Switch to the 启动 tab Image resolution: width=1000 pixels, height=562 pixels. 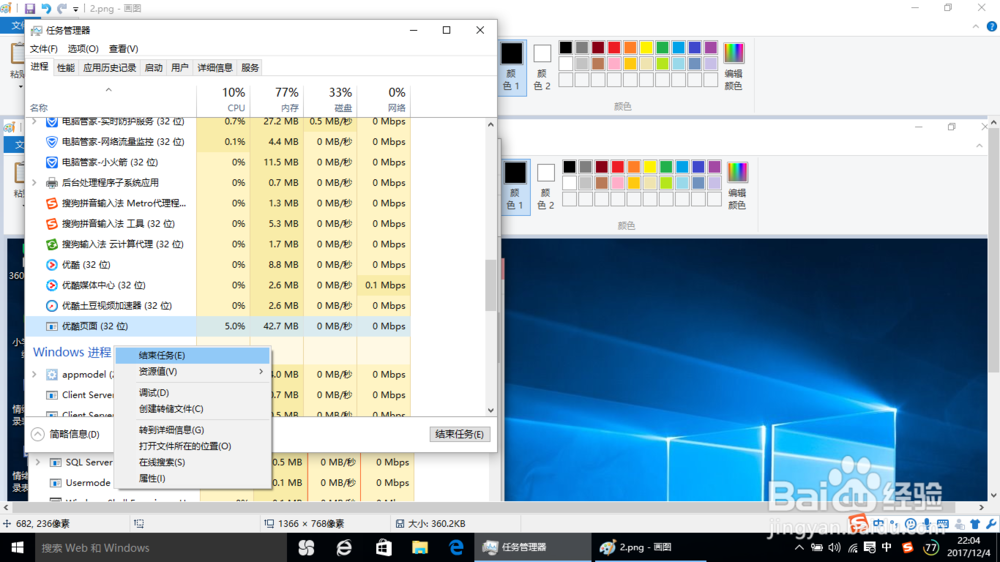pos(154,68)
